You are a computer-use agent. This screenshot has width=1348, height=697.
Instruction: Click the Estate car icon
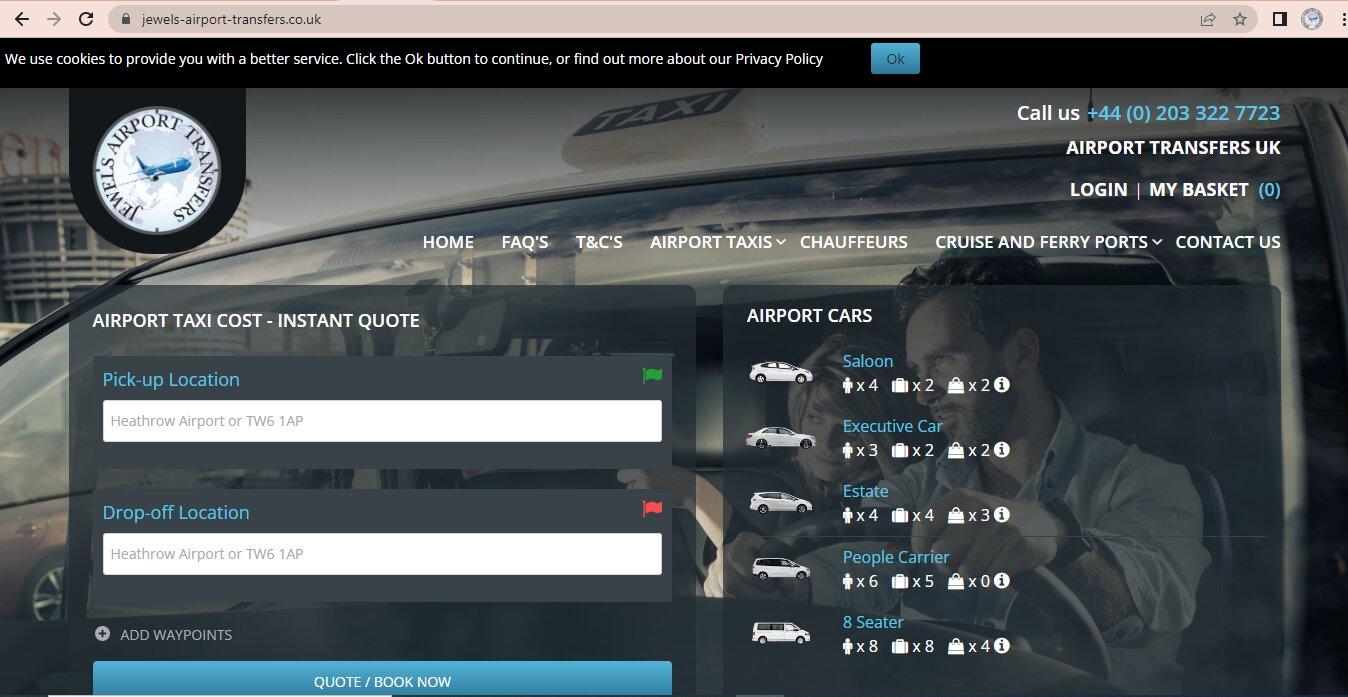pos(781,502)
